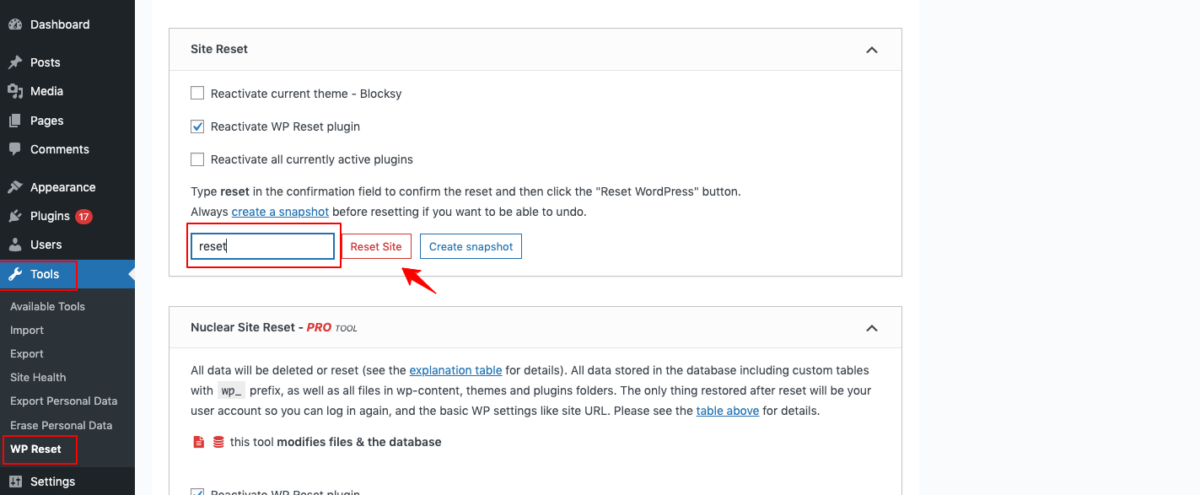
Task: Click the Comments speech bubble icon
Action: pyautogui.click(x=15, y=150)
